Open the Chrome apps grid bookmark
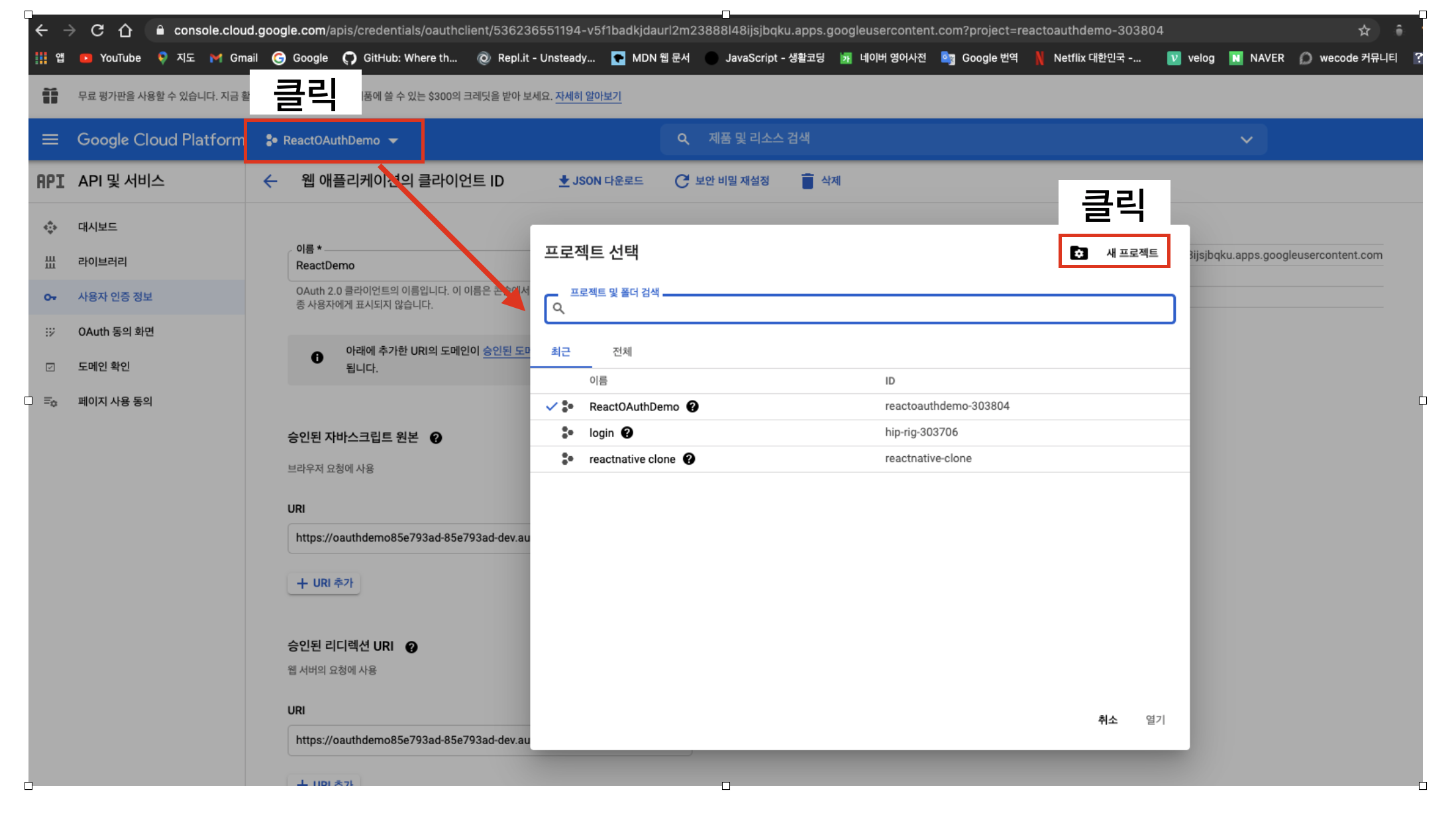The height and width of the screenshot is (817, 1456). point(49,58)
